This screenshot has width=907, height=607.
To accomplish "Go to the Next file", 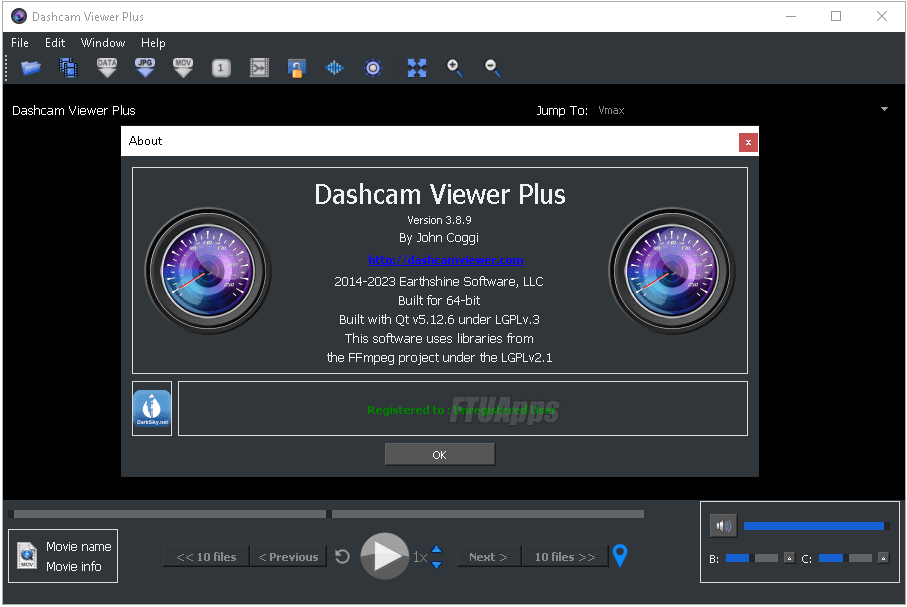I will (489, 557).
